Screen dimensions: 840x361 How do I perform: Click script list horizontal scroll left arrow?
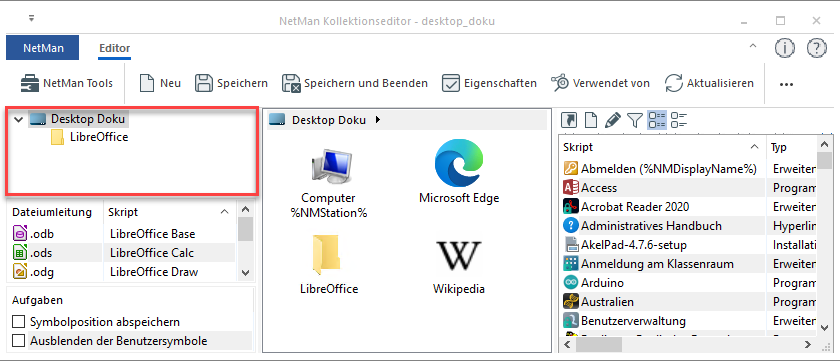[x=568, y=344]
